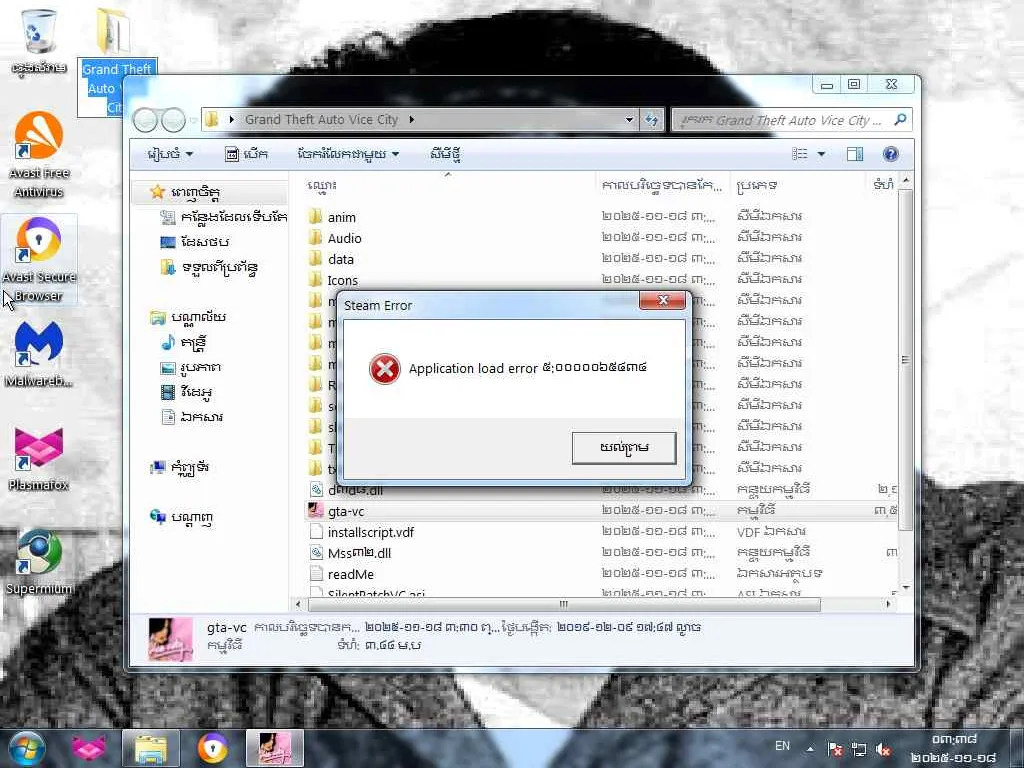Select Computer (កុំព្យូទ័រ) in navigation pane

click(180, 468)
